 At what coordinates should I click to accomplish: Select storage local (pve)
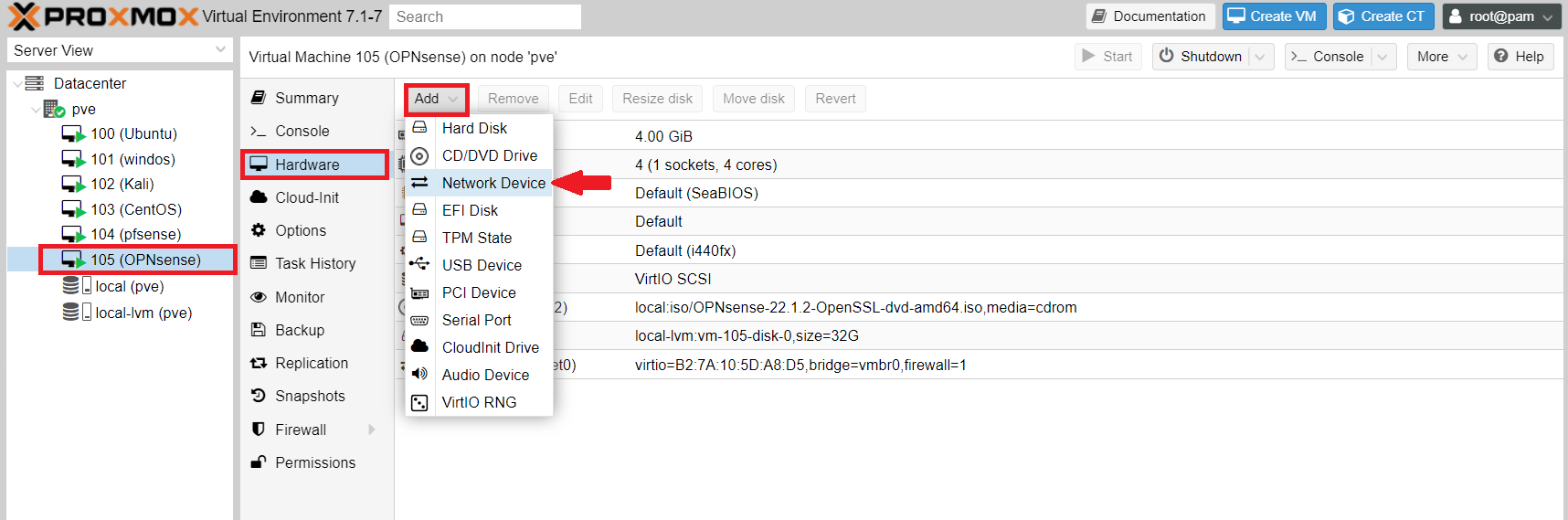(x=130, y=286)
